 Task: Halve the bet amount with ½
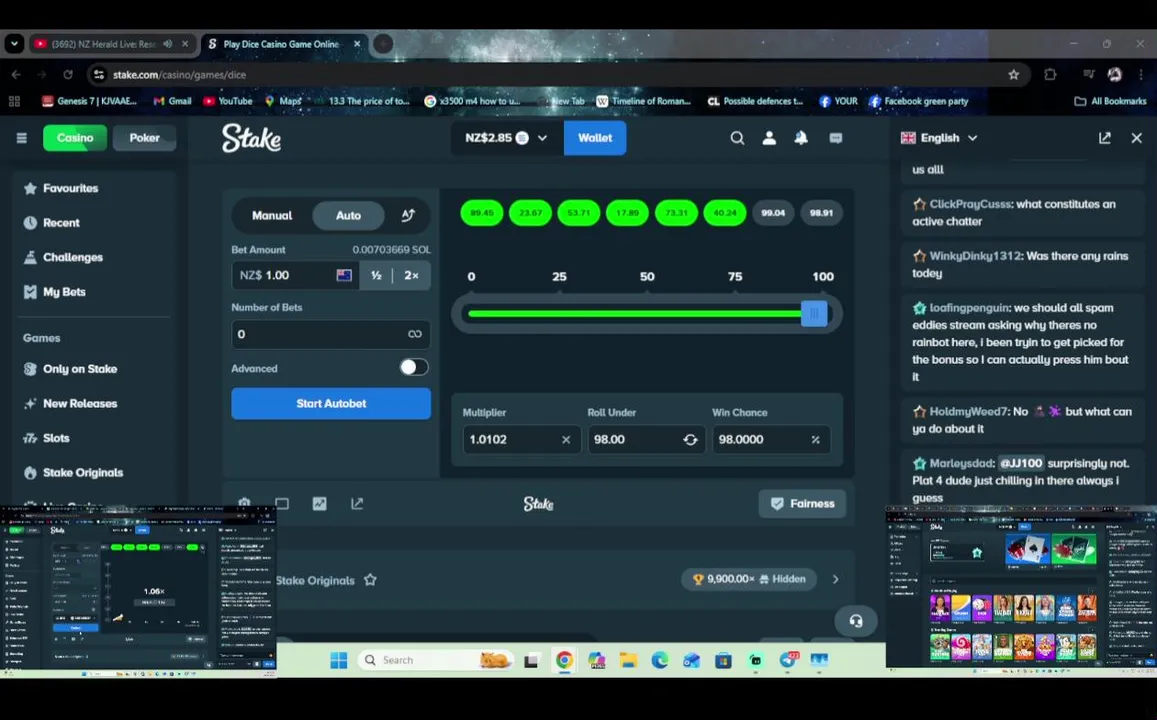coord(376,275)
